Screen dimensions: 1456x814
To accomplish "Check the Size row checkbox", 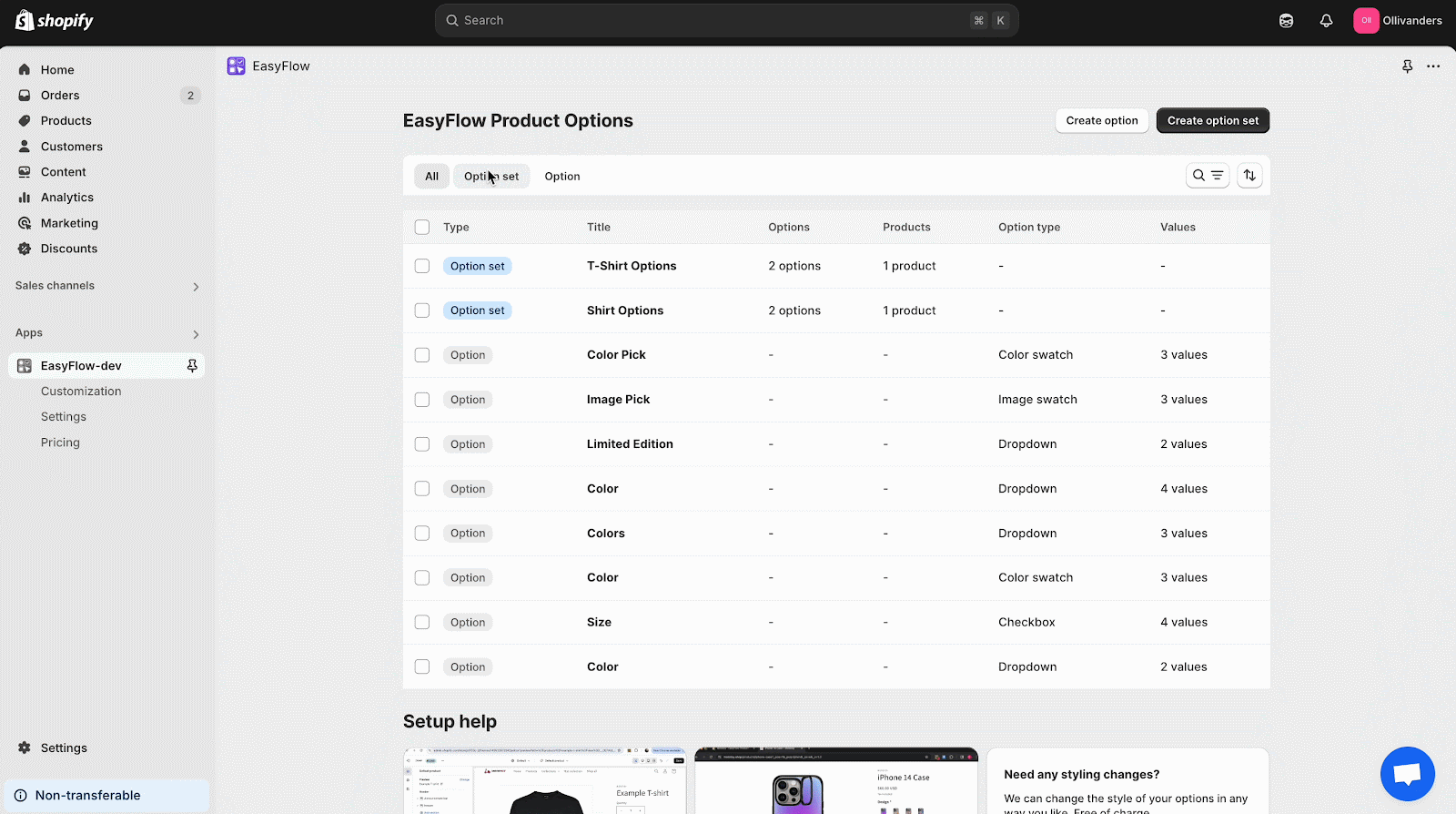I will 422,622.
